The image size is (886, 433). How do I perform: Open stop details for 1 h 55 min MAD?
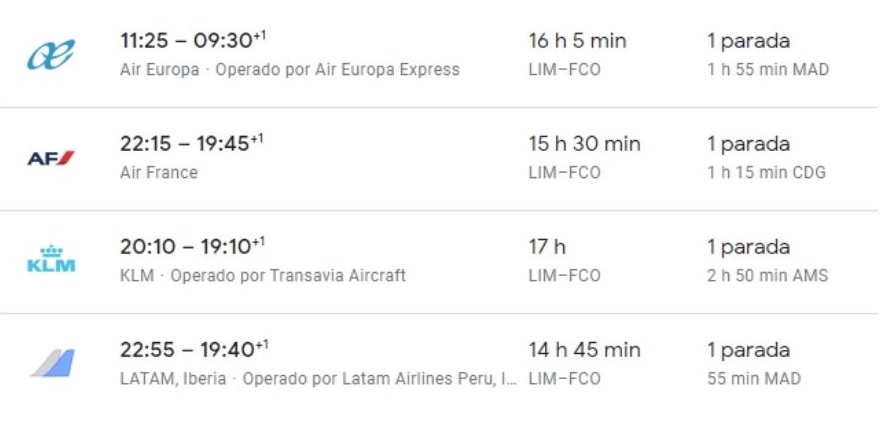point(768,70)
